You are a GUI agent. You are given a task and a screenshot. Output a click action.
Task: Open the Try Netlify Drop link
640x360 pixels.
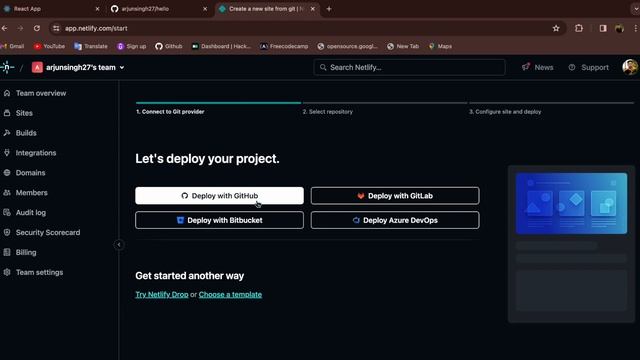pyautogui.click(x=162, y=295)
